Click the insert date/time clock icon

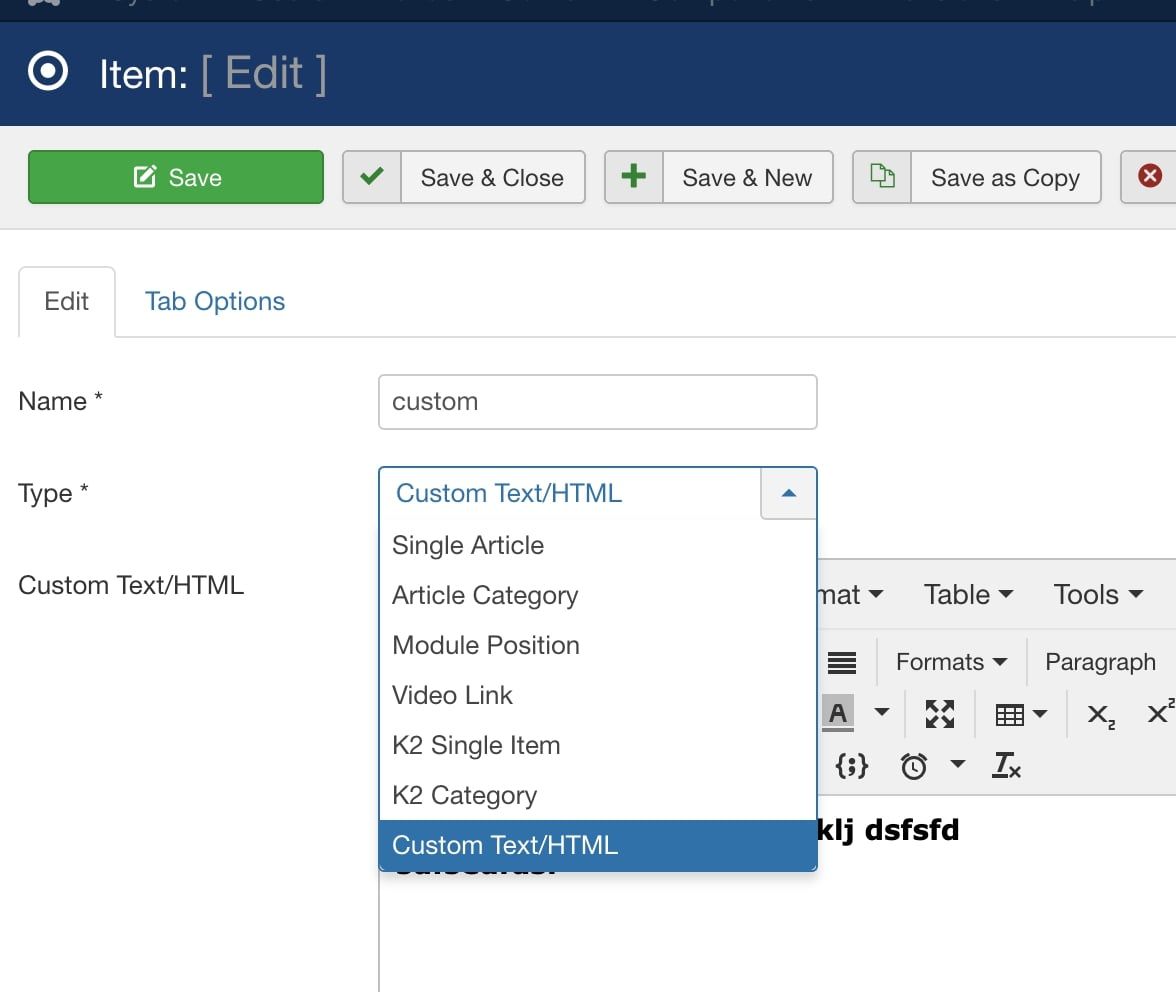click(x=914, y=766)
